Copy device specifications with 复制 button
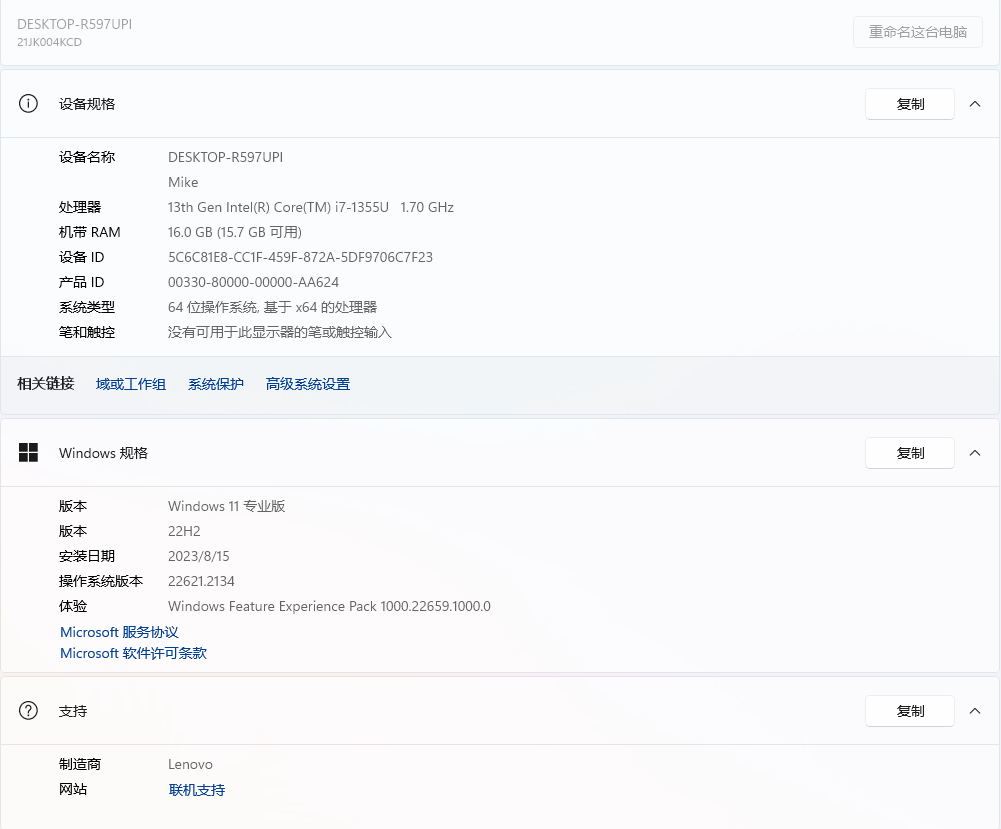The width and height of the screenshot is (1001, 829). (910, 104)
